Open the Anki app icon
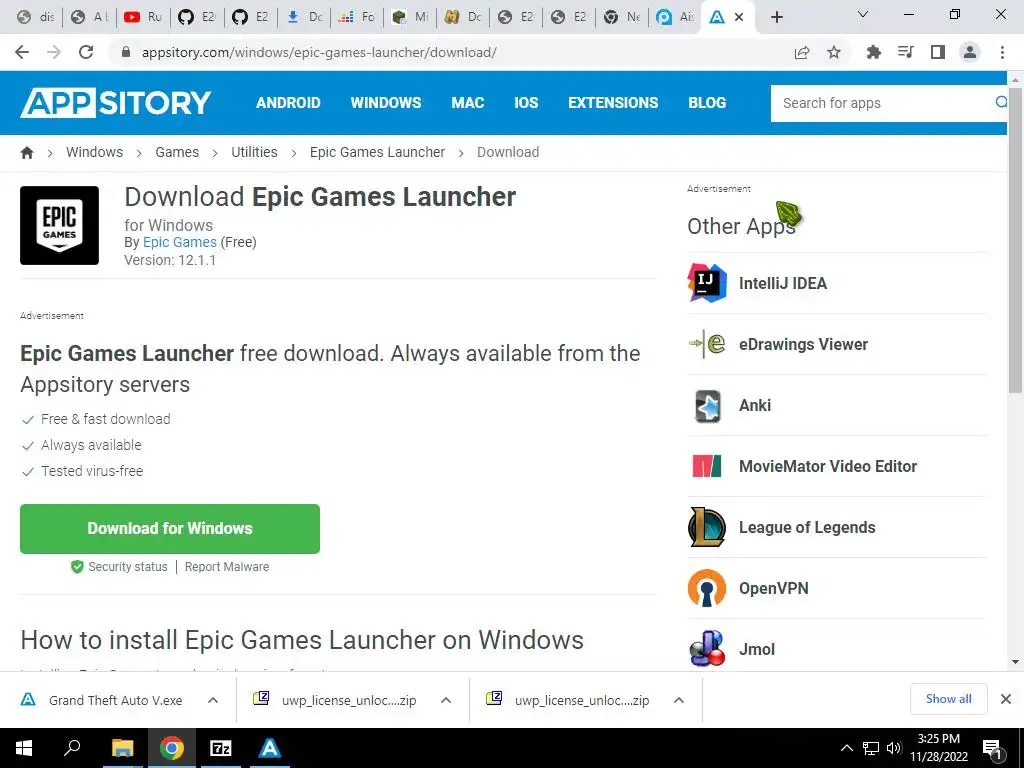 (707, 406)
